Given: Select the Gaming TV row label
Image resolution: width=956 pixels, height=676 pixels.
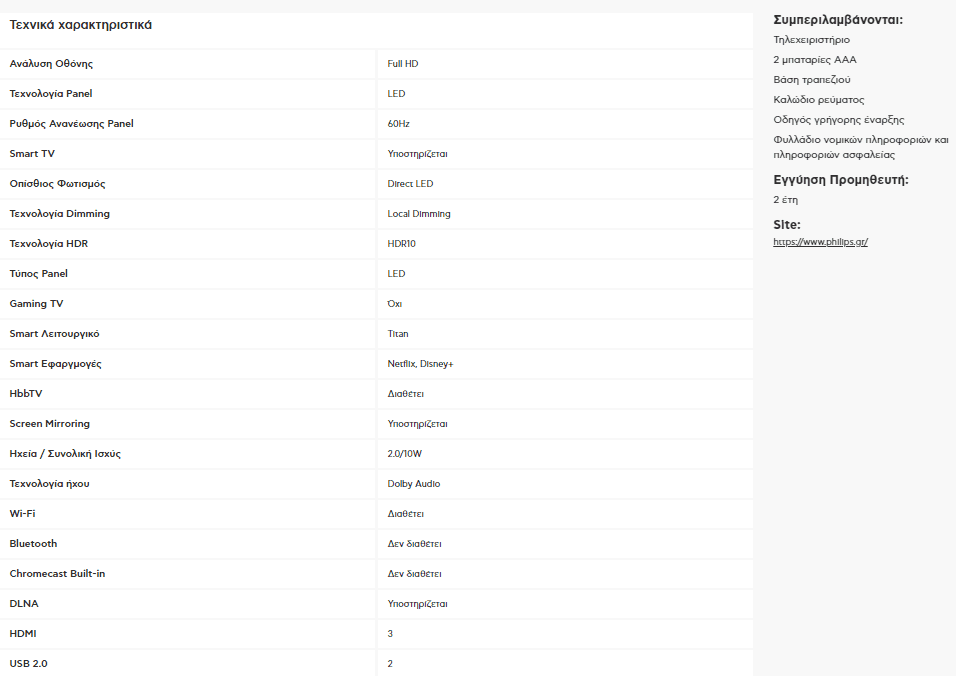Looking at the screenshot, I should tap(36, 304).
